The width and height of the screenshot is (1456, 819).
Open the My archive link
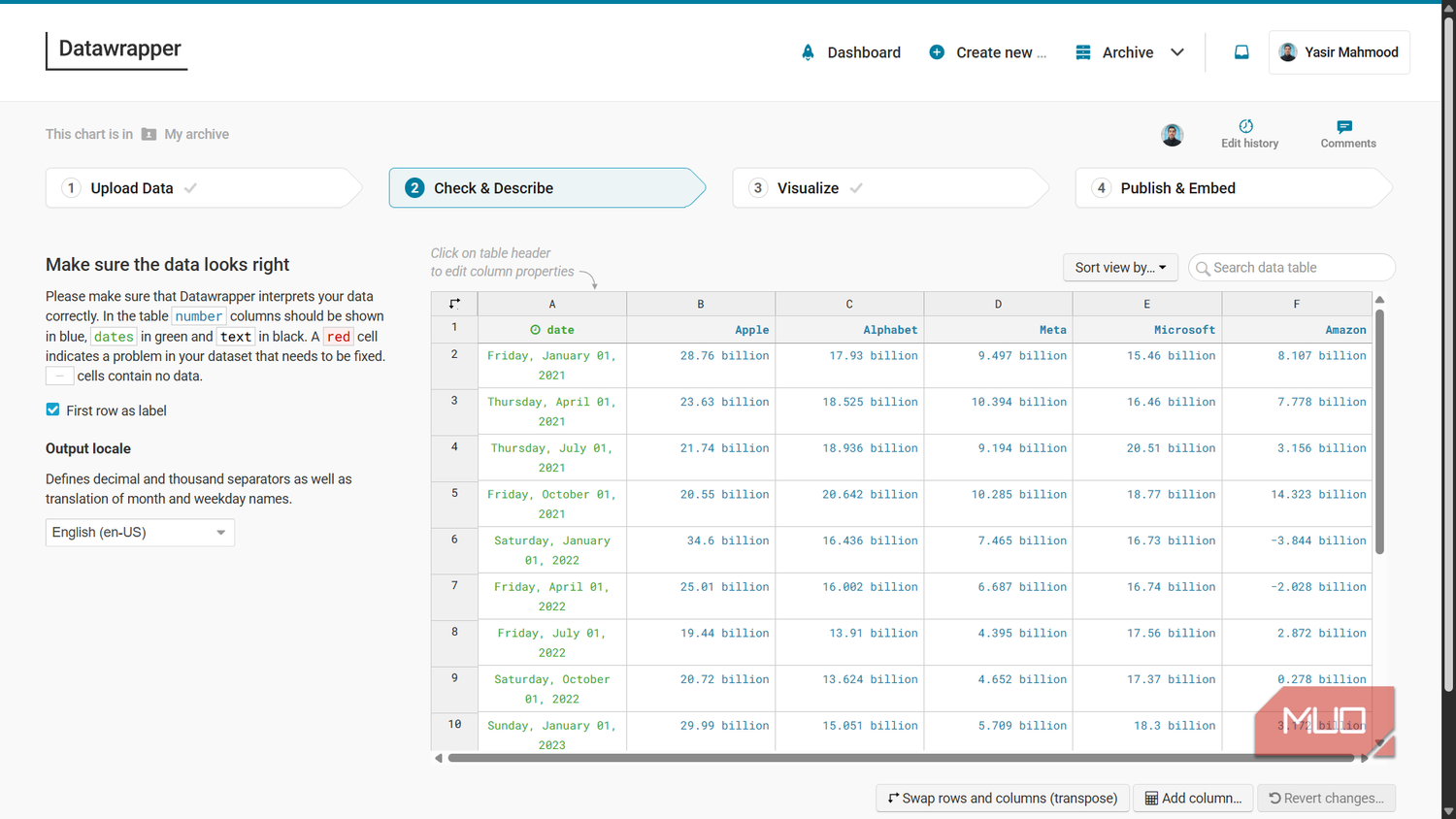coord(197,134)
